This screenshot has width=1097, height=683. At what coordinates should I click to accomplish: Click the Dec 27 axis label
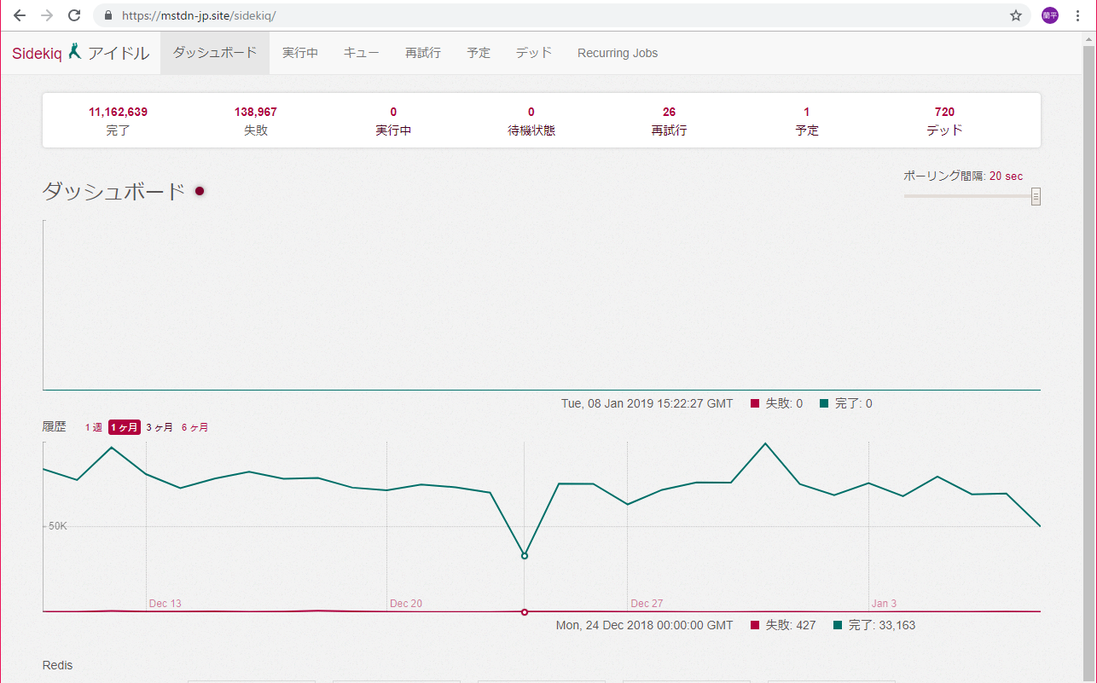pos(646,603)
